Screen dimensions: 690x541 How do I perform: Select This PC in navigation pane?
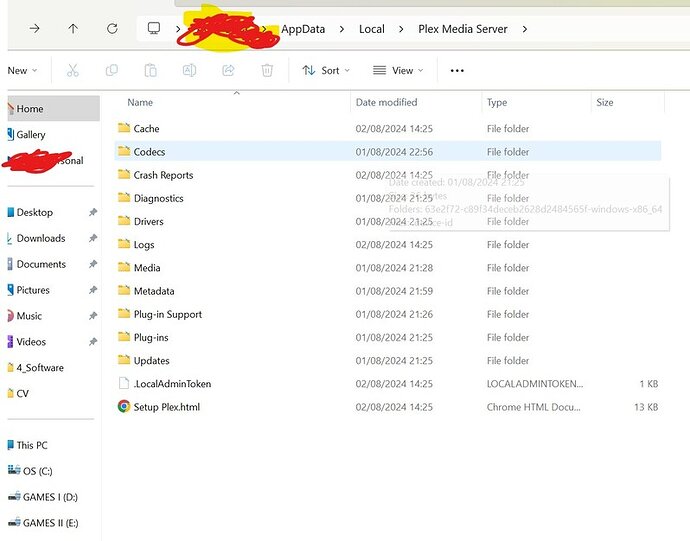point(32,445)
